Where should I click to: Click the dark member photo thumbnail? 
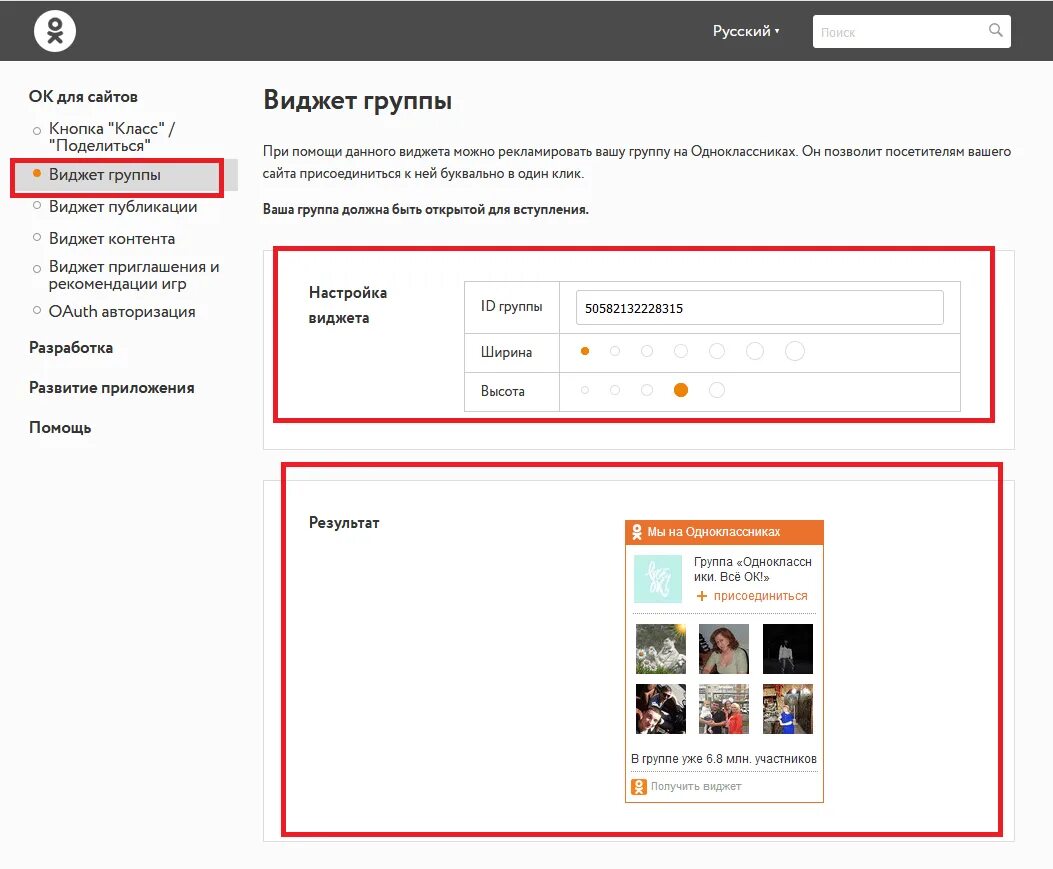788,649
